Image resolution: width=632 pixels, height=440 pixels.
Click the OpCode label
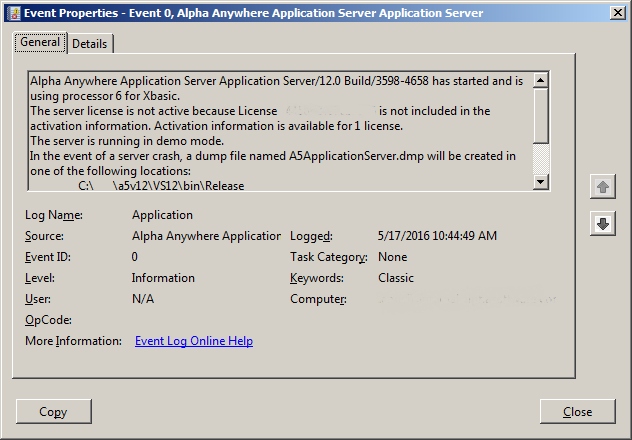tap(48, 320)
